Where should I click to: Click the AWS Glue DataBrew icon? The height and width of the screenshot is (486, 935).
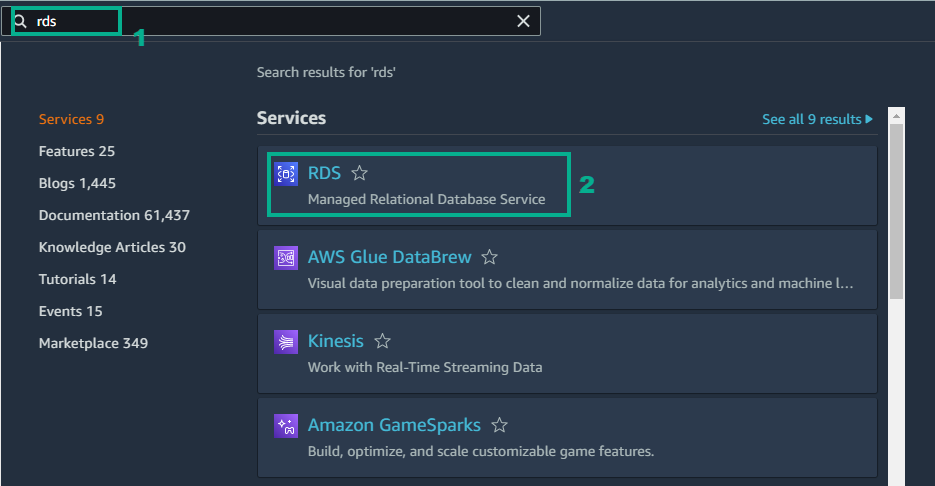pyautogui.click(x=286, y=258)
